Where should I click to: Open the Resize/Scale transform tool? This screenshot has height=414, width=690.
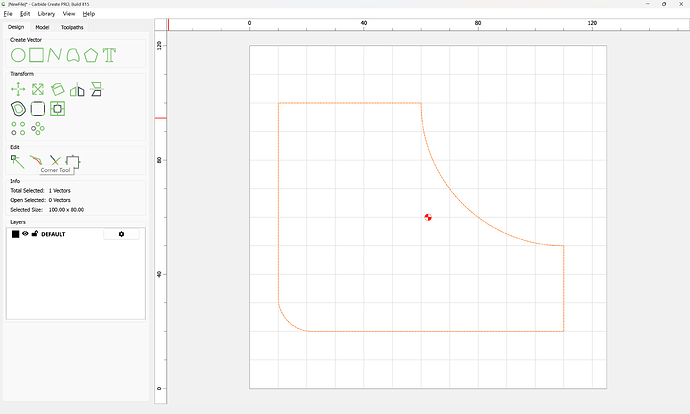(x=38, y=89)
